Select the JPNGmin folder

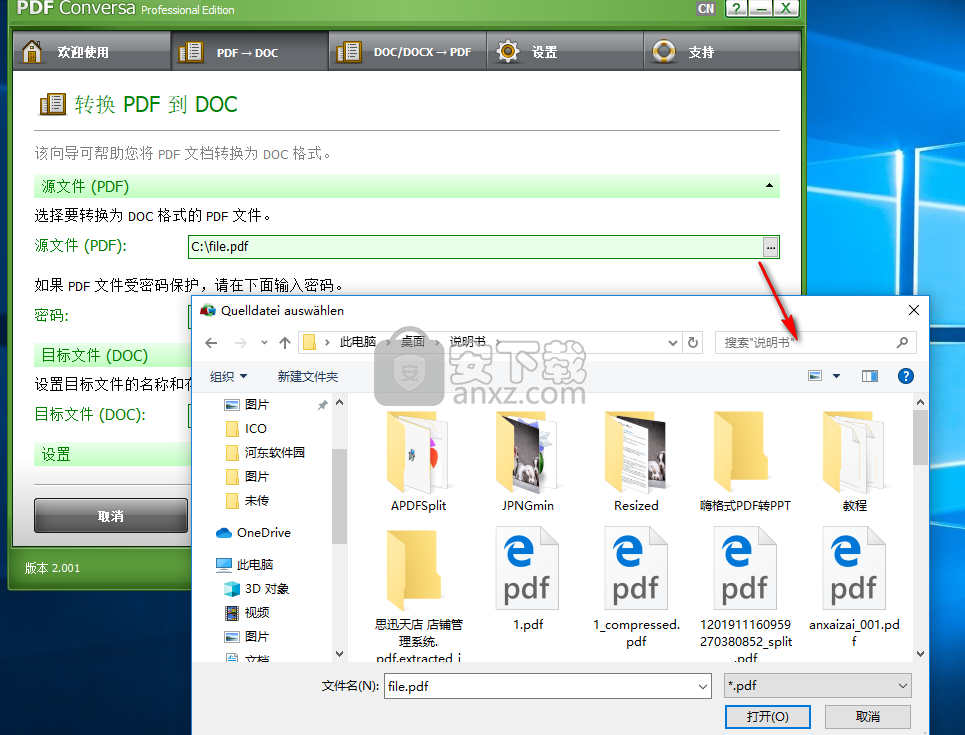(527, 462)
